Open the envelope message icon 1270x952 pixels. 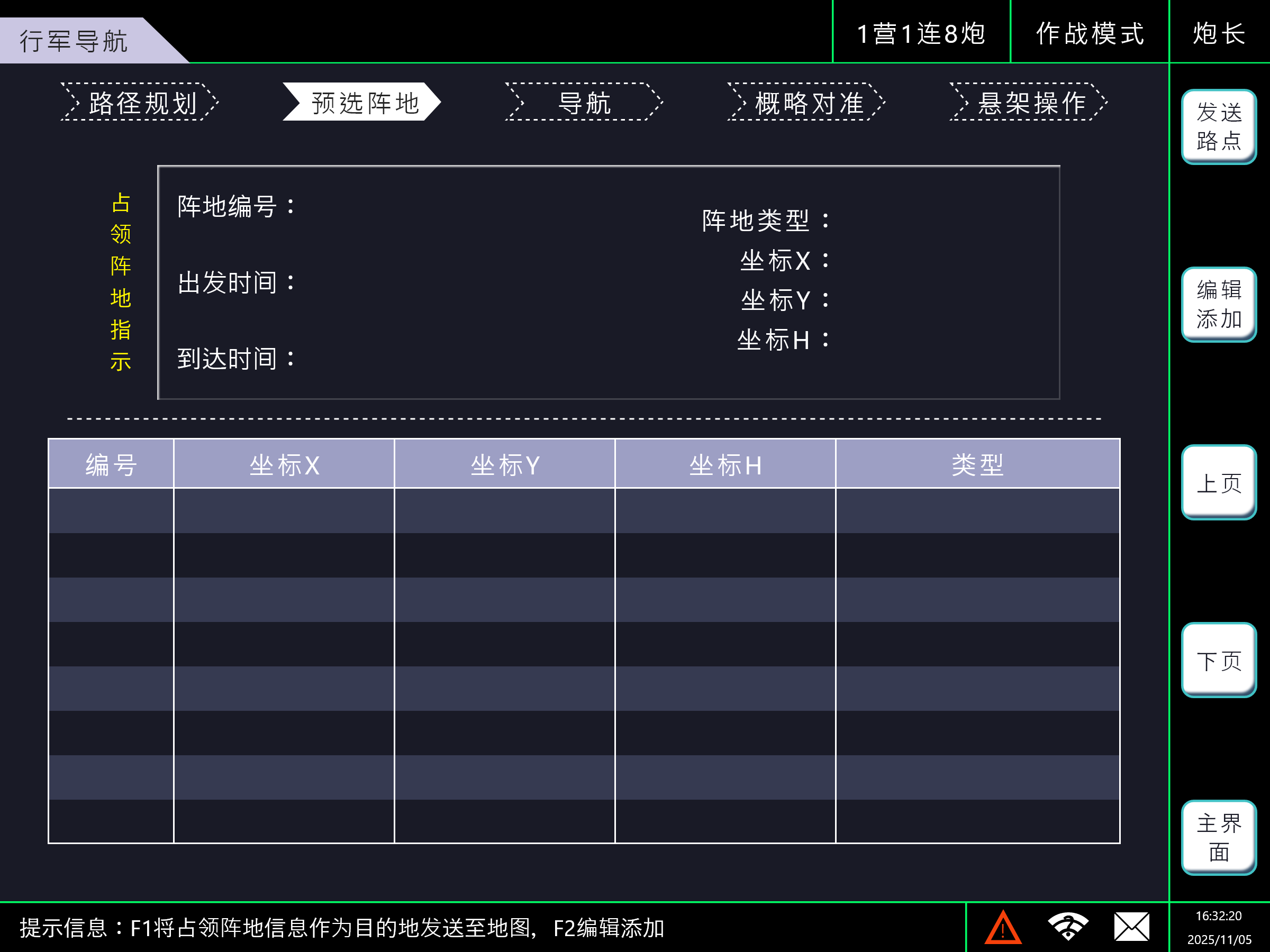coord(1132,927)
